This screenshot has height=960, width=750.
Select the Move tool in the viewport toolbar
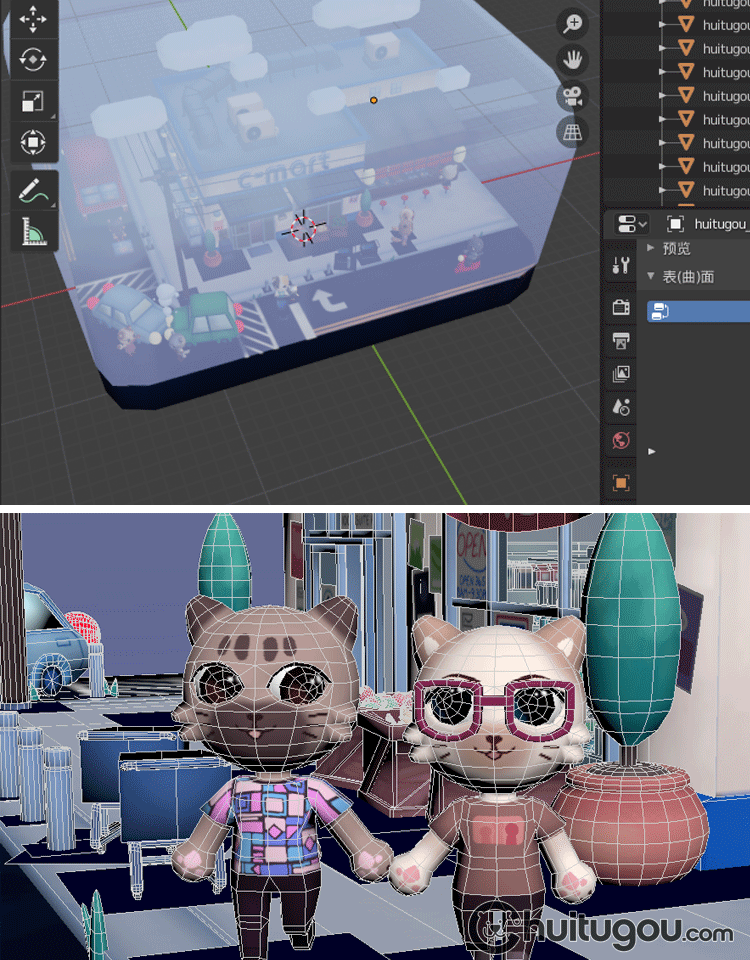[x=32, y=18]
